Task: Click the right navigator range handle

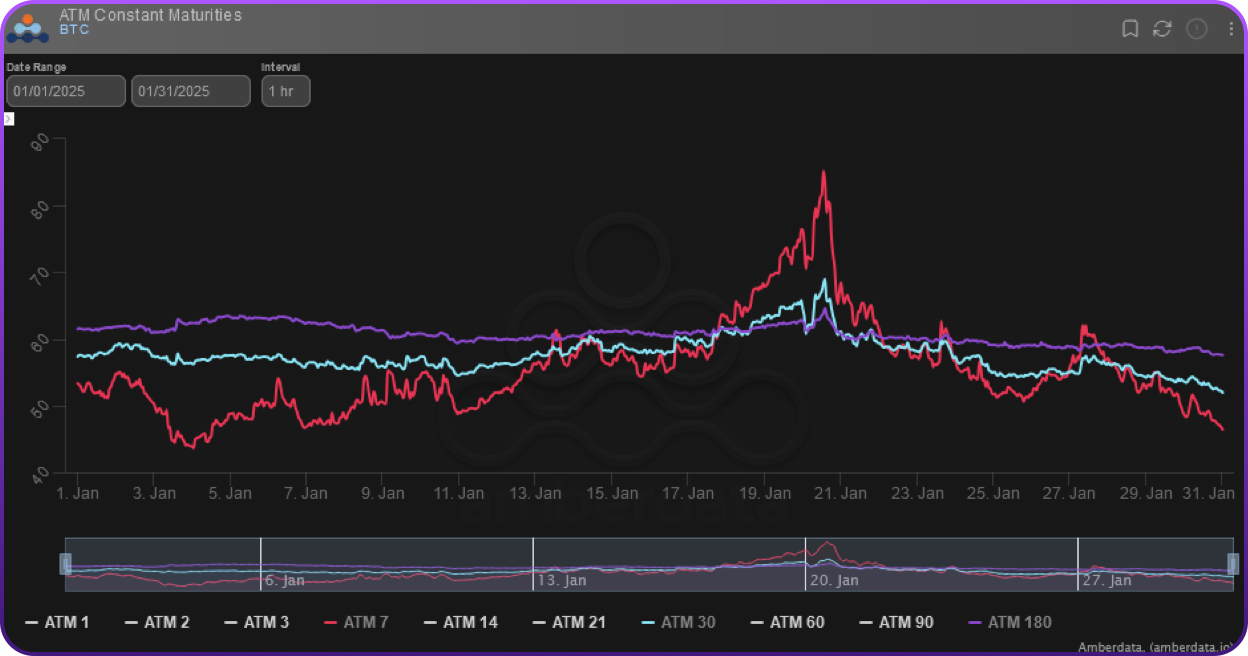Action: (1232, 563)
